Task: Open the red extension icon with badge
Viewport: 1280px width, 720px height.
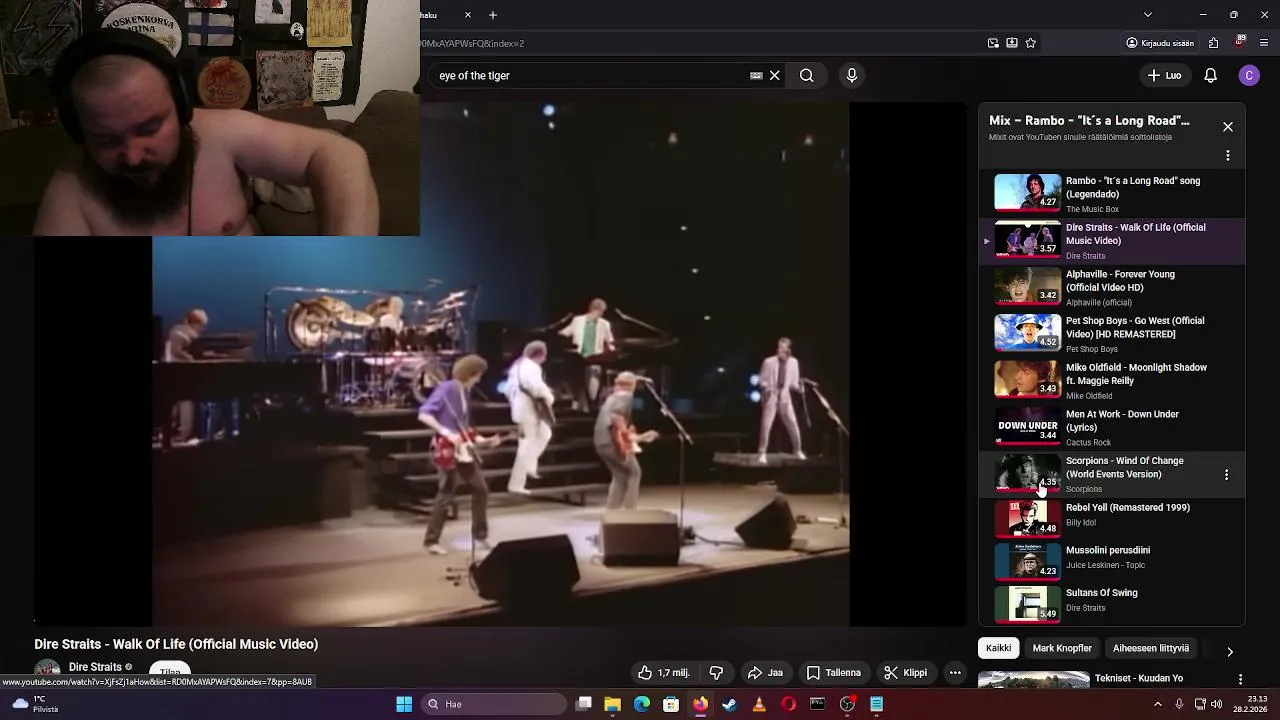Action: [1240, 42]
